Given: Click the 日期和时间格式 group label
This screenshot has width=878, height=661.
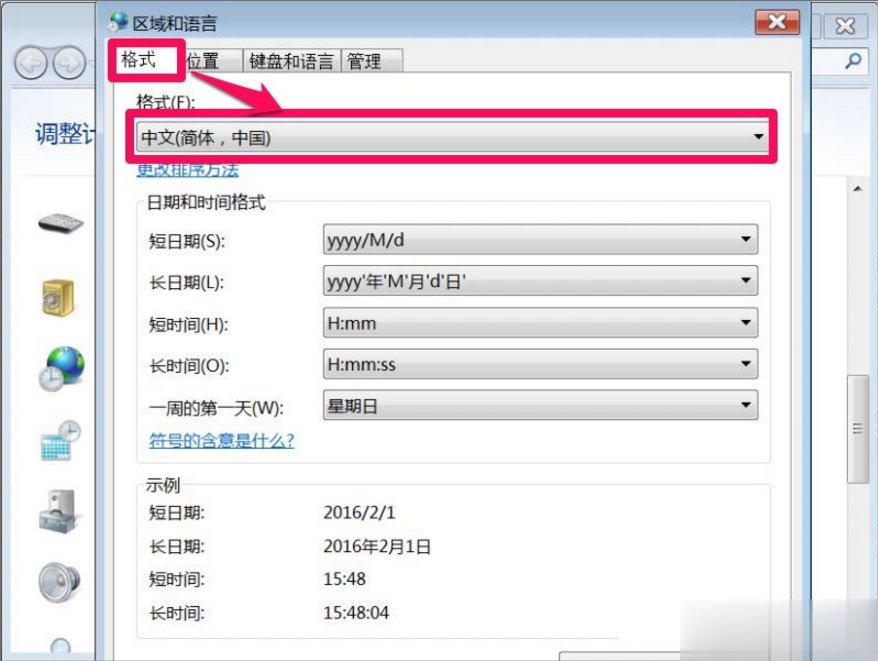Looking at the screenshot, I should pos(206,202).
